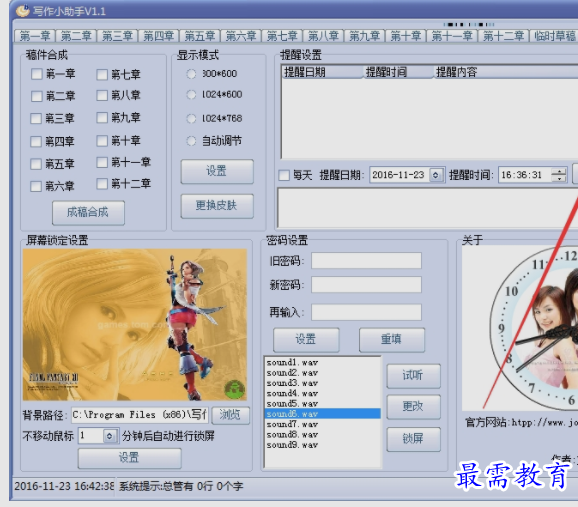Select sound9.wav in the list
Viewport: 578px width, 507px height.
(323, 445)
